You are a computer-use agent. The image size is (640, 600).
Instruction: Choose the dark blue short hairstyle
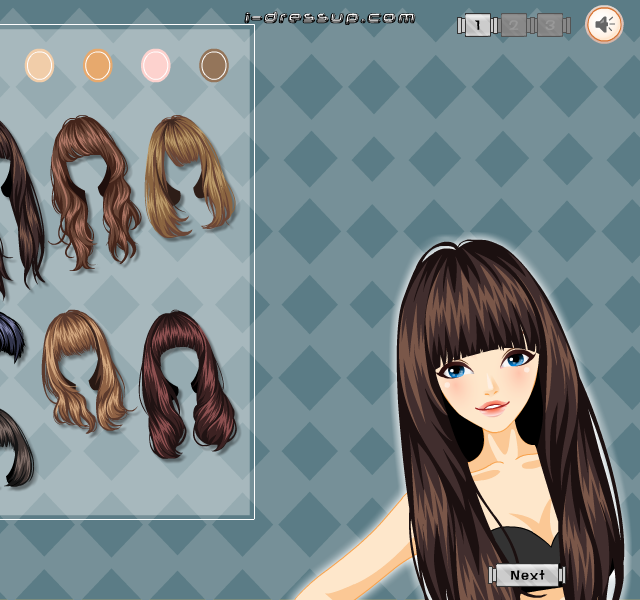pos(10,337)
